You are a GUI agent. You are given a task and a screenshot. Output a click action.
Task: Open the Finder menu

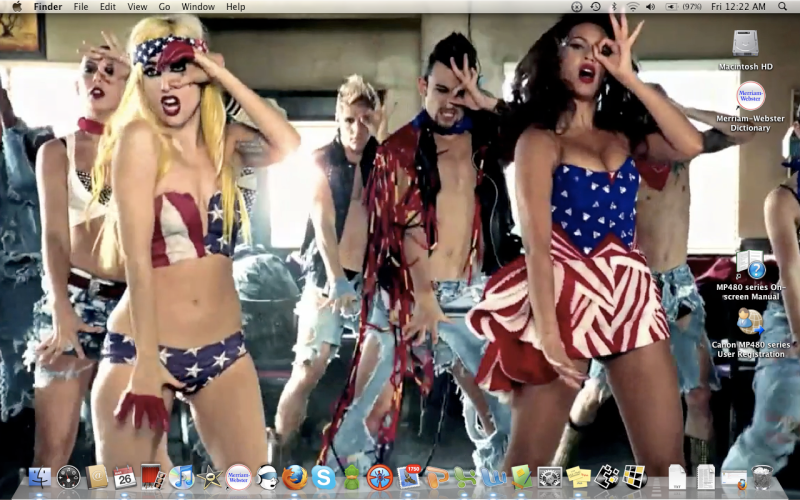48,7
